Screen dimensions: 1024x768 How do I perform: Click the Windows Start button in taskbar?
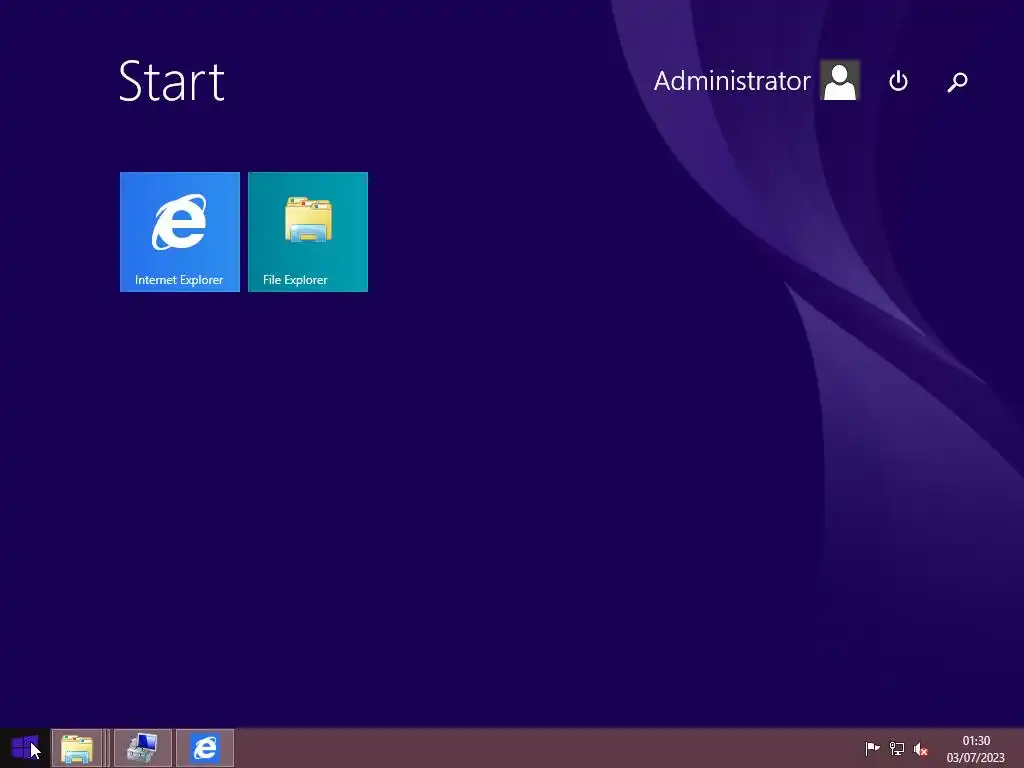coord(25,748)
